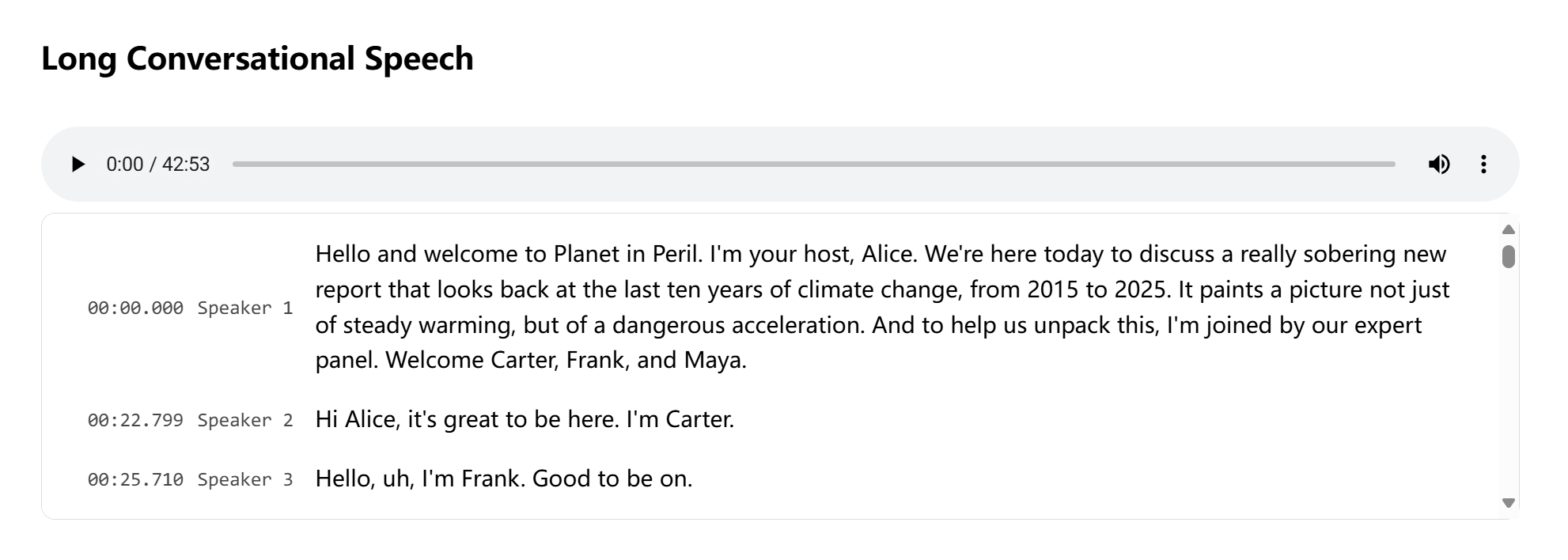Click the audio progress seek bar
Viewport: 1568px width, 560px height.
click(x=813, y=165)
